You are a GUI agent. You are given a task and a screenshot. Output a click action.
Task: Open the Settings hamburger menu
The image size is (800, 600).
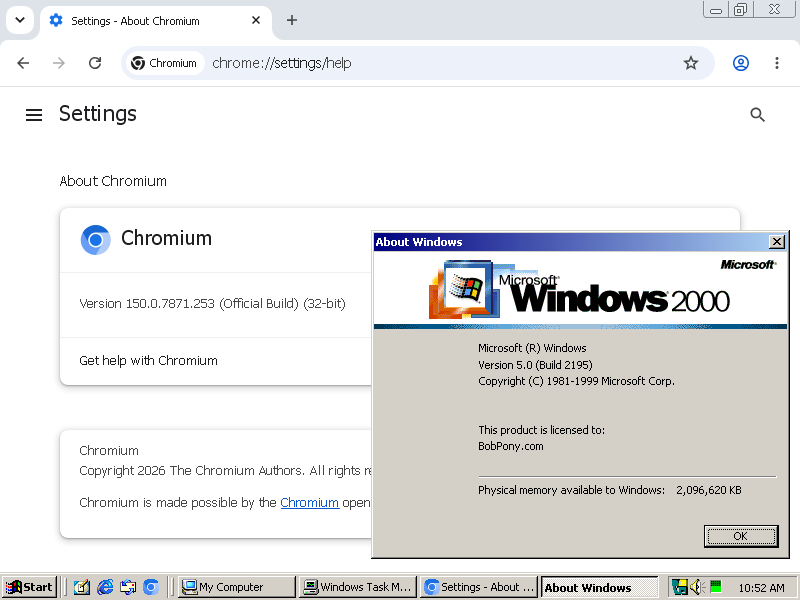[x=34, y=115]
